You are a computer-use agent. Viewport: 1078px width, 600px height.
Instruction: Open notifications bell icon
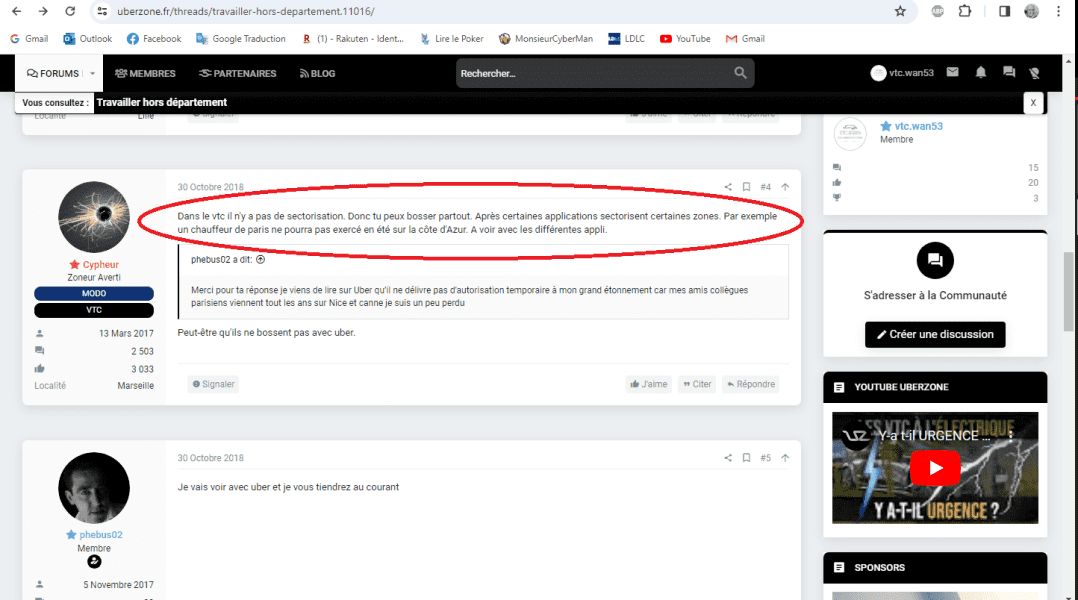pos(980,72)
